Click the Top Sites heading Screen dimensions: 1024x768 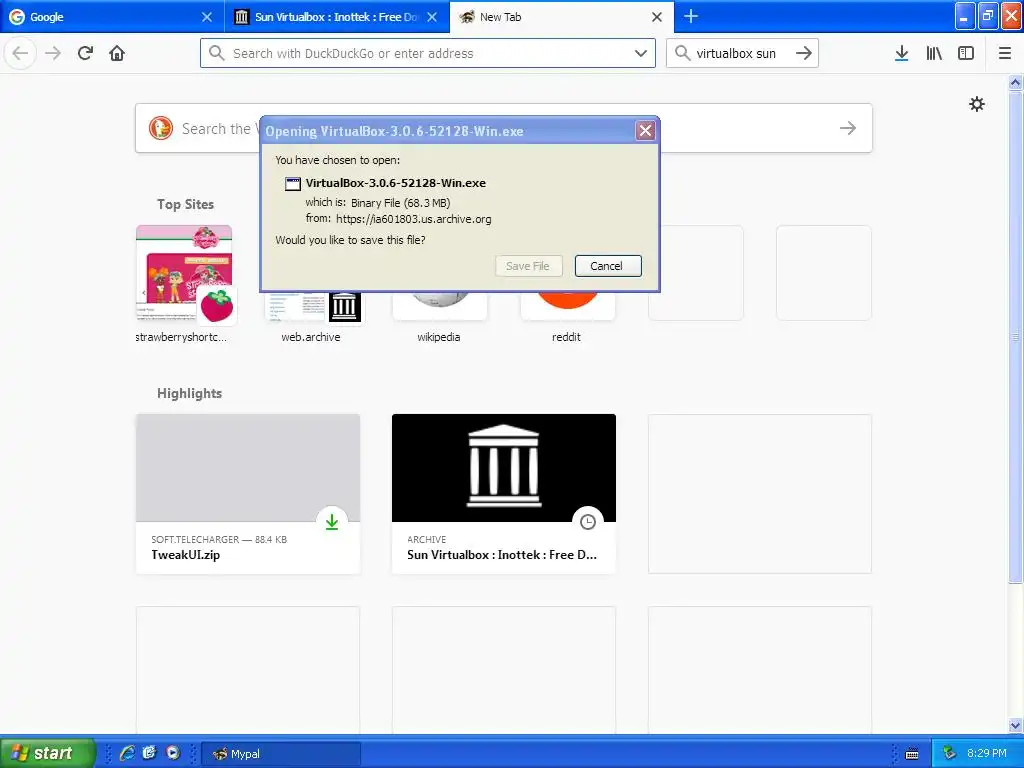185,204
